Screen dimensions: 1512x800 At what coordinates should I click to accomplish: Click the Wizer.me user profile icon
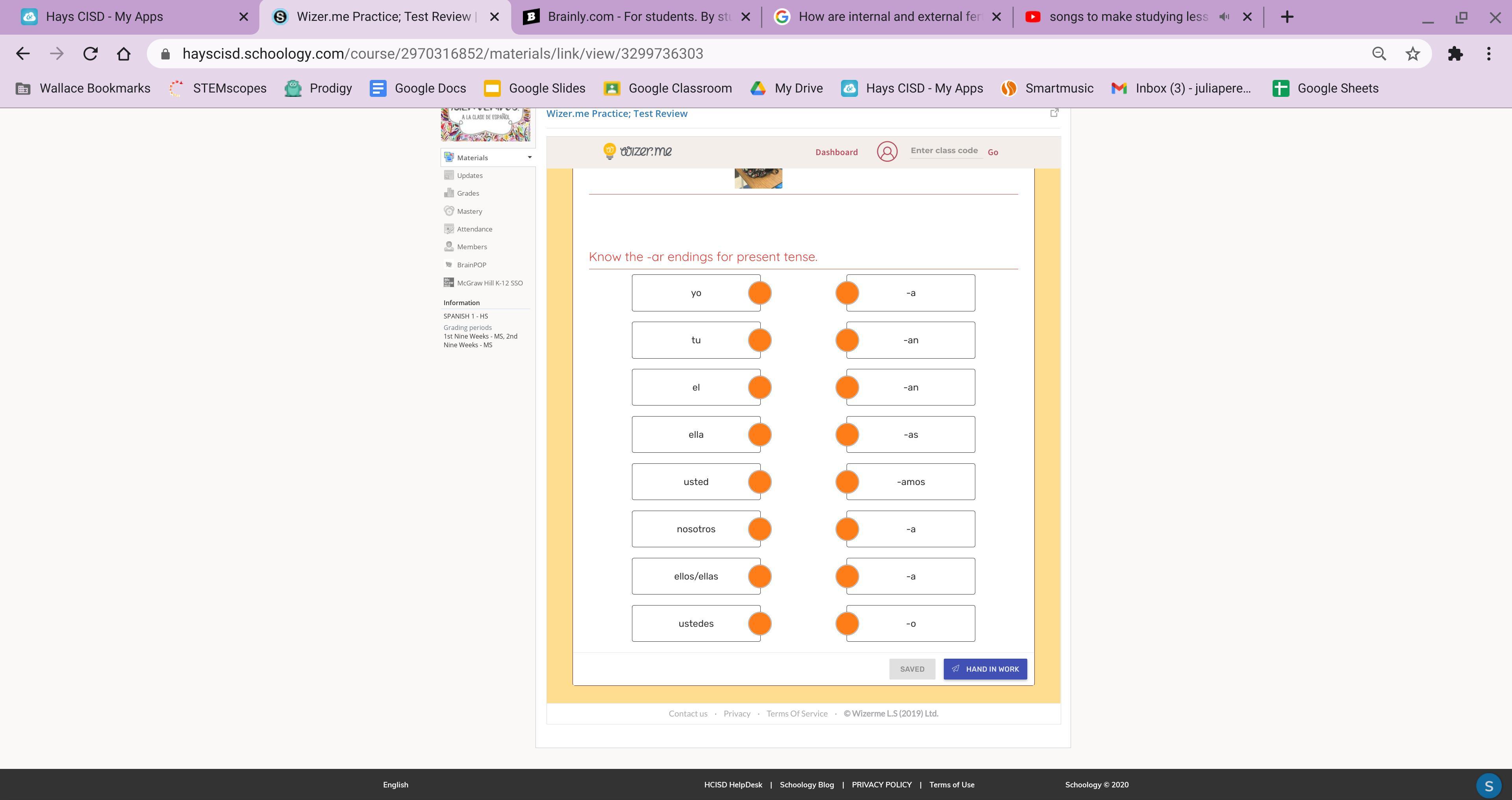point(887,152)
